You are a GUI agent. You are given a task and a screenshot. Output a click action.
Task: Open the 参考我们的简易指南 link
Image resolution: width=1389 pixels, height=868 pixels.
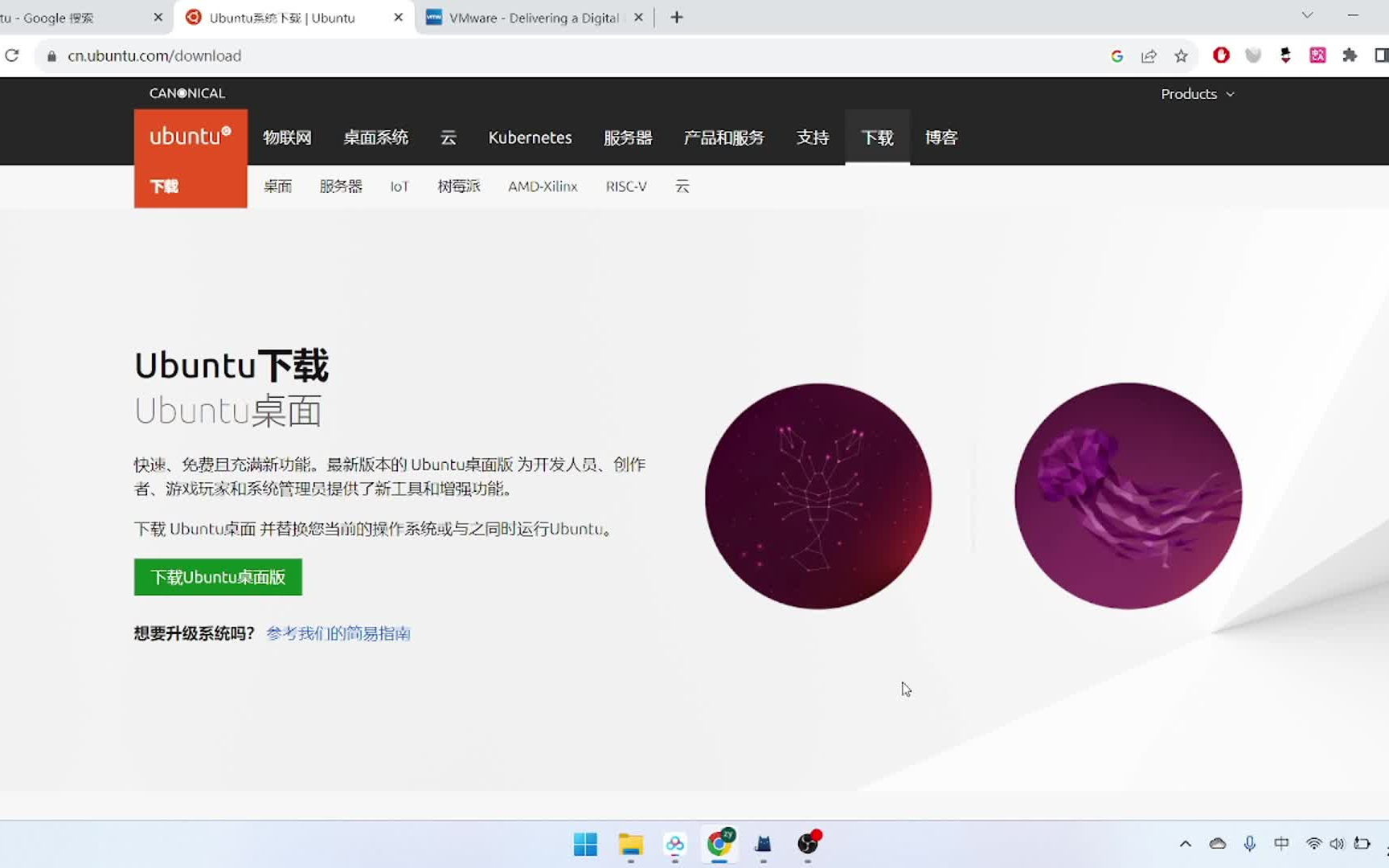(x=338, y=633)
